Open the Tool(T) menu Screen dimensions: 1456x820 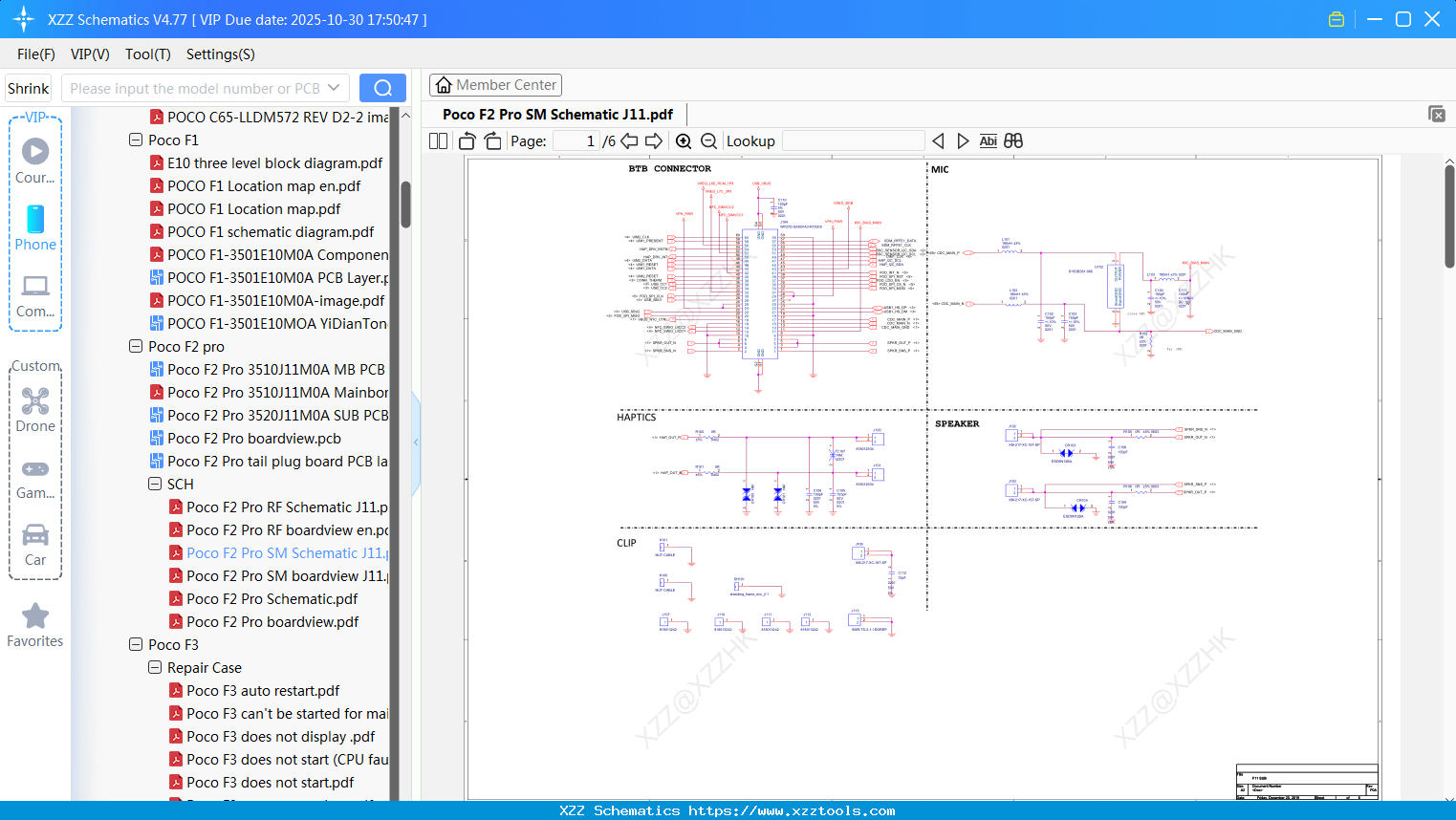point(147,54)
